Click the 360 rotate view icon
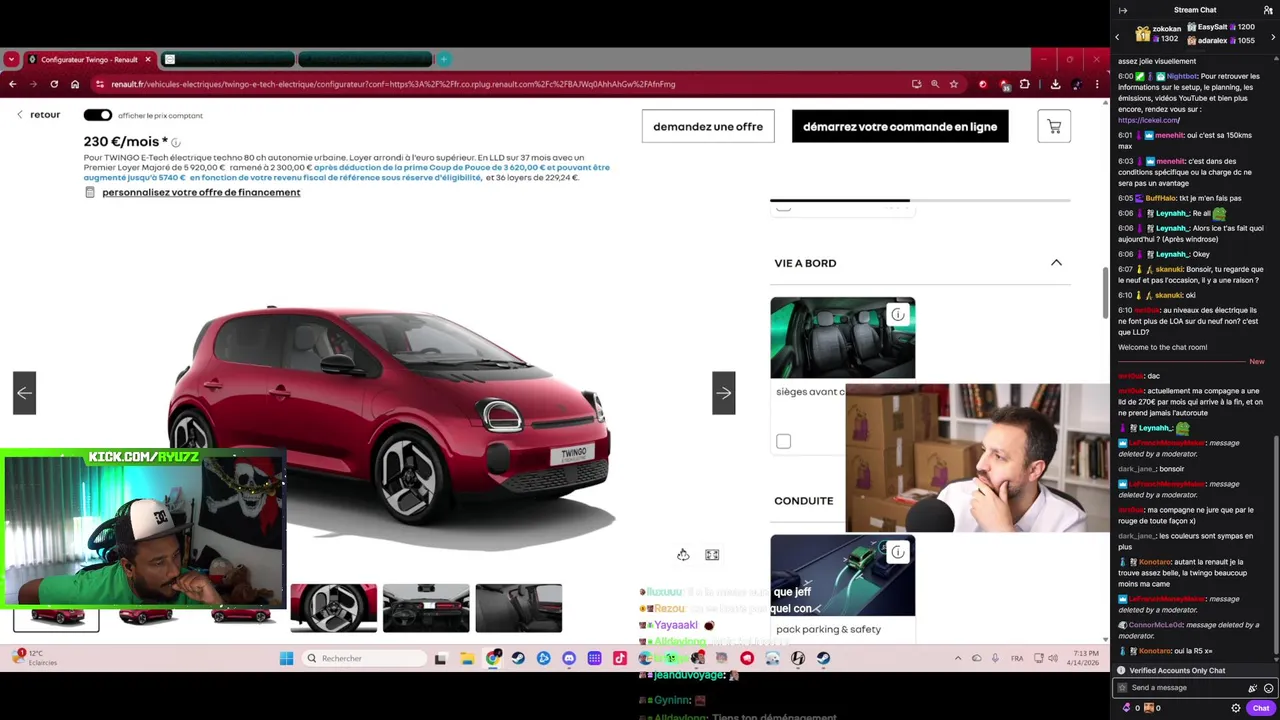The height and width of the screenshot is (720, 1280). pyautogui.click(x=683, y=555)
